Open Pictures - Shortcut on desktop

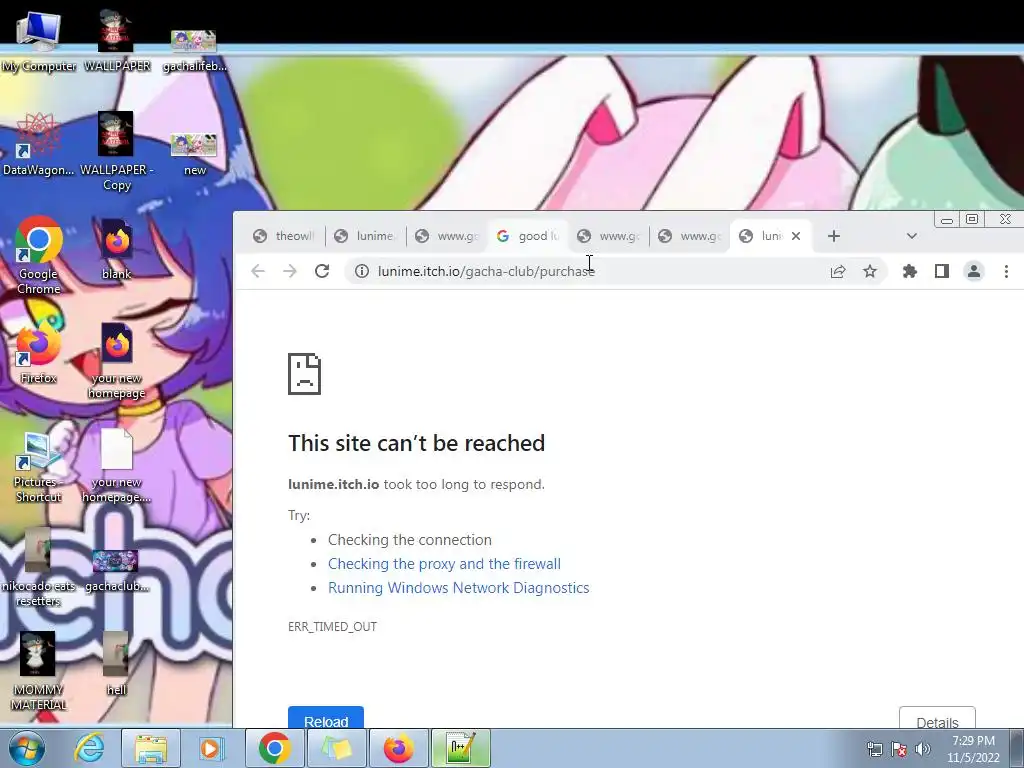point(39,466)
